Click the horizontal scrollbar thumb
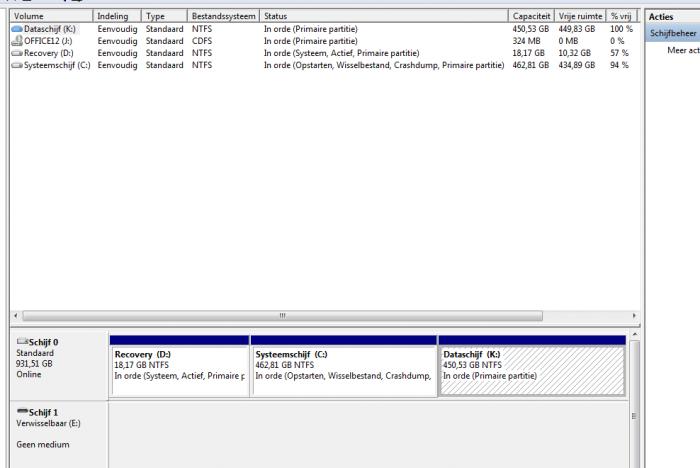Image resolution: width=700 pixels, height=468 pixels. (283, 316)
